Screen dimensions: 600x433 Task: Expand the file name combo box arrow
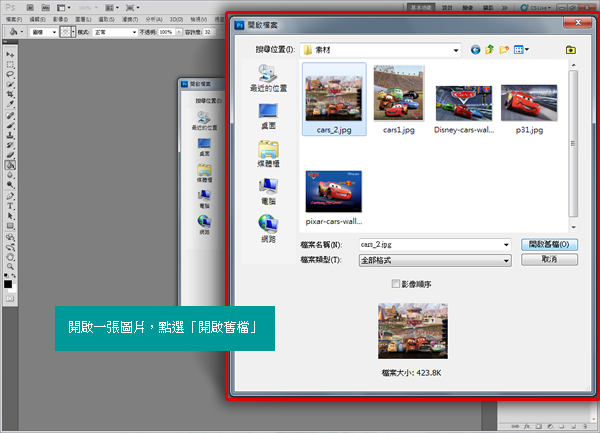click(506, 244)
